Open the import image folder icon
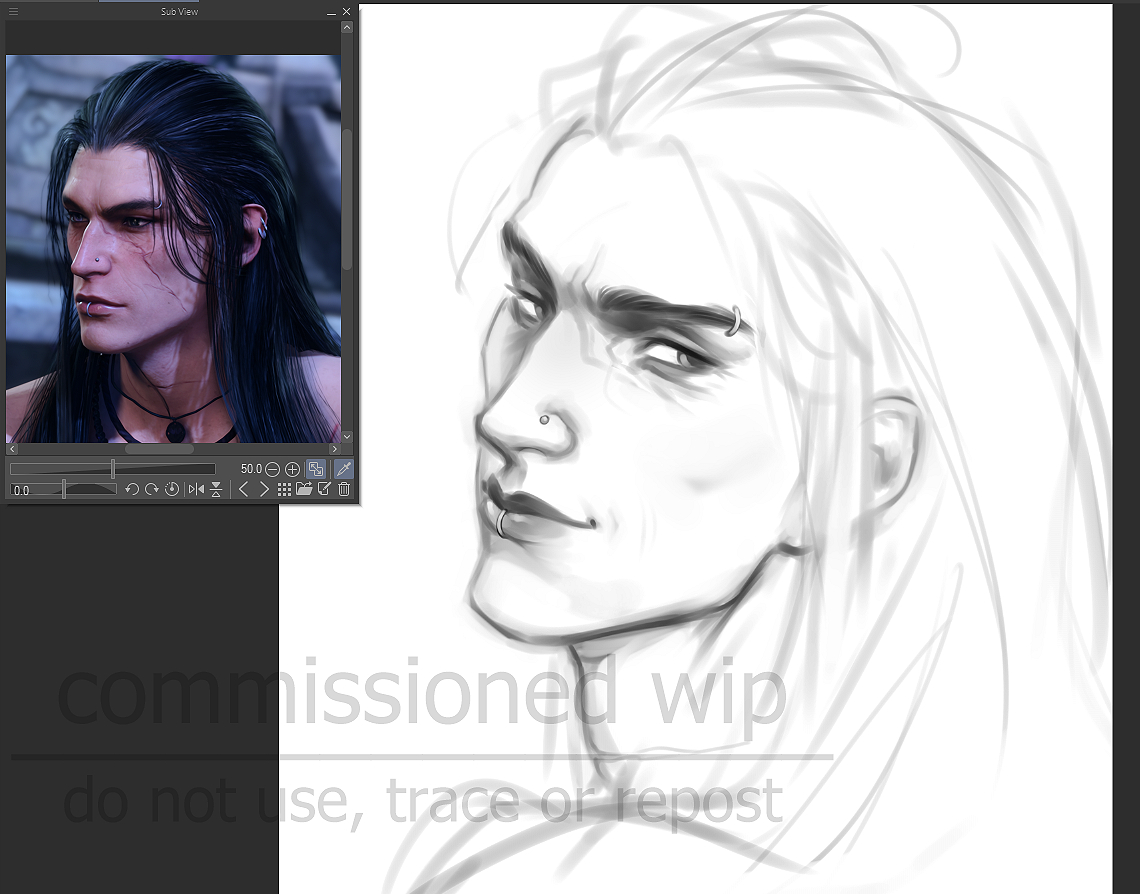Viewport: 1140px width, 894px height. point(304,489)
